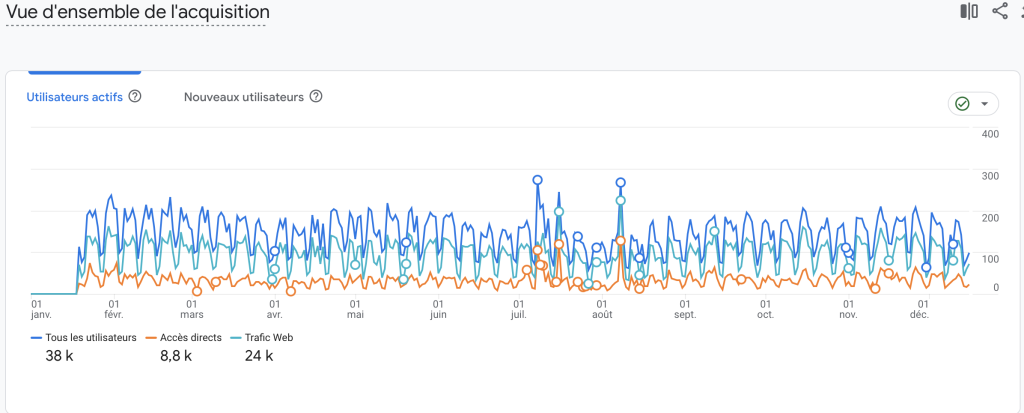Click the green checkmark data quality icon

(962, 104)
